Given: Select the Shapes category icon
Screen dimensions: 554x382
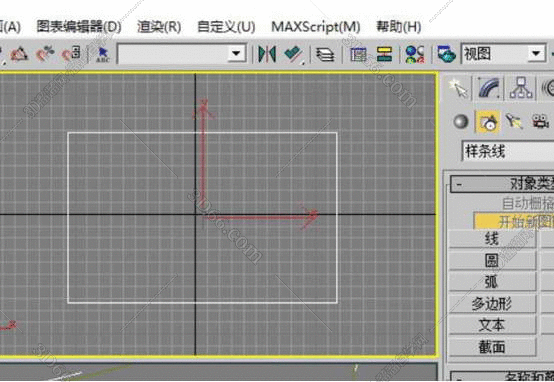Looking at the screenshot, I should point(488,122).
